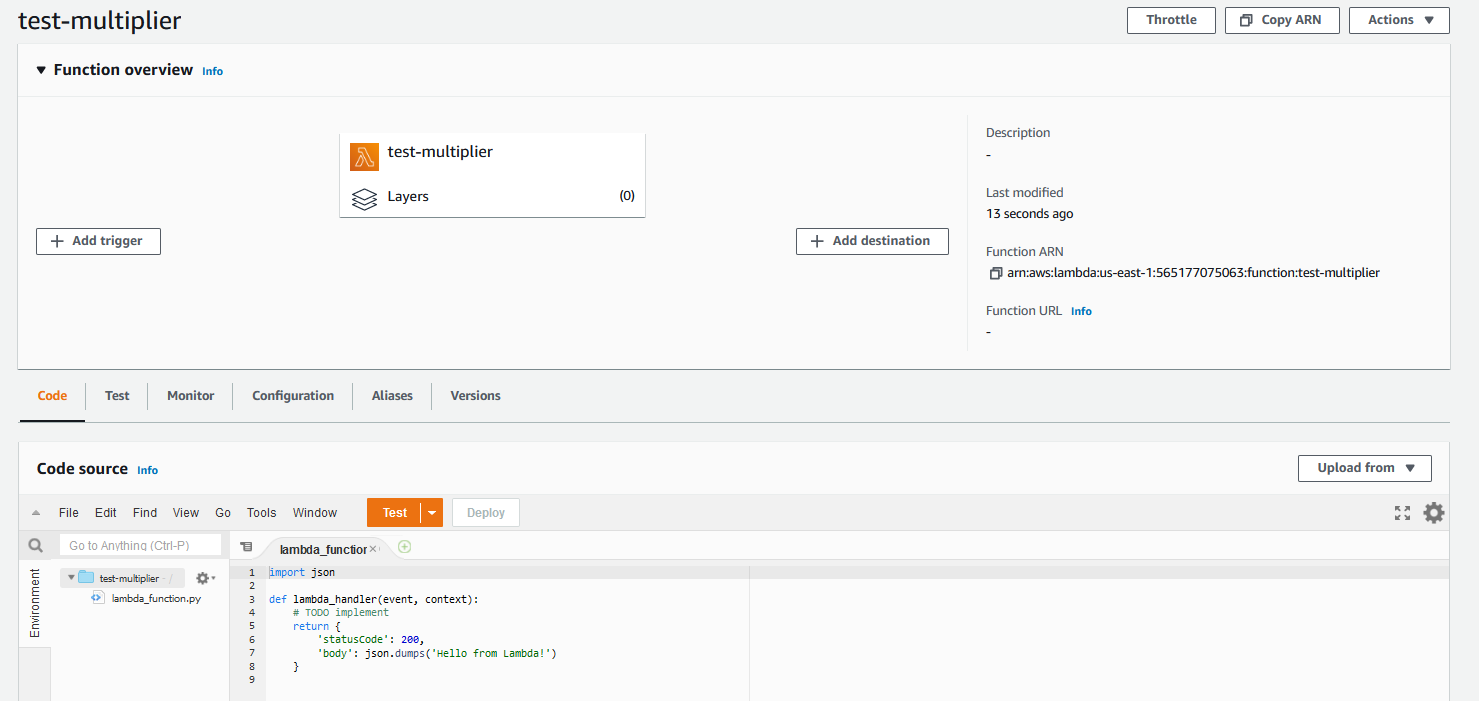Open the Upload from dropdown
The width and height of the screenshot is (1479, 701).
pyautogui.click(x=1364, y=468)
